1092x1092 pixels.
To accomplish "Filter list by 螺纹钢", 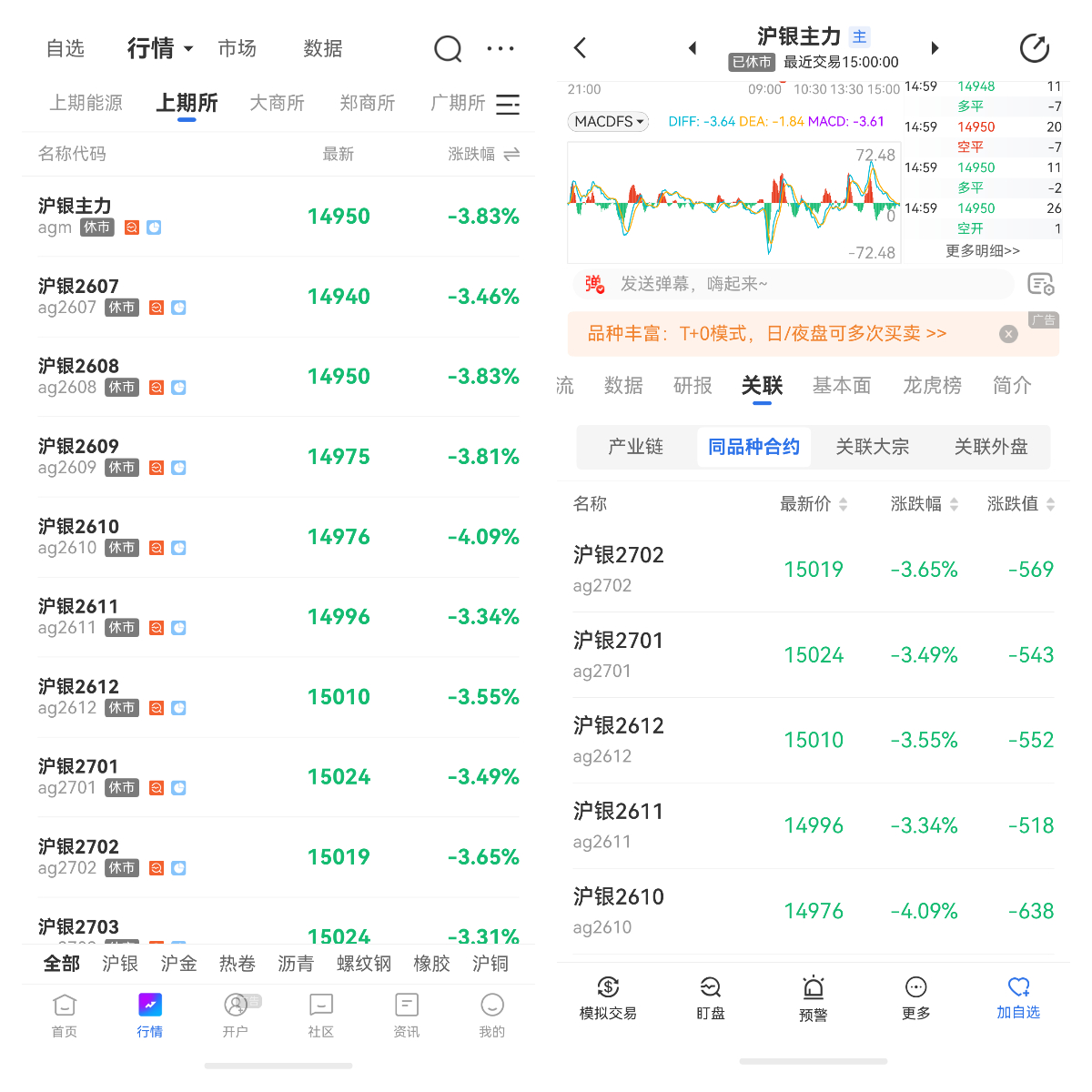I will coord(364,964).
